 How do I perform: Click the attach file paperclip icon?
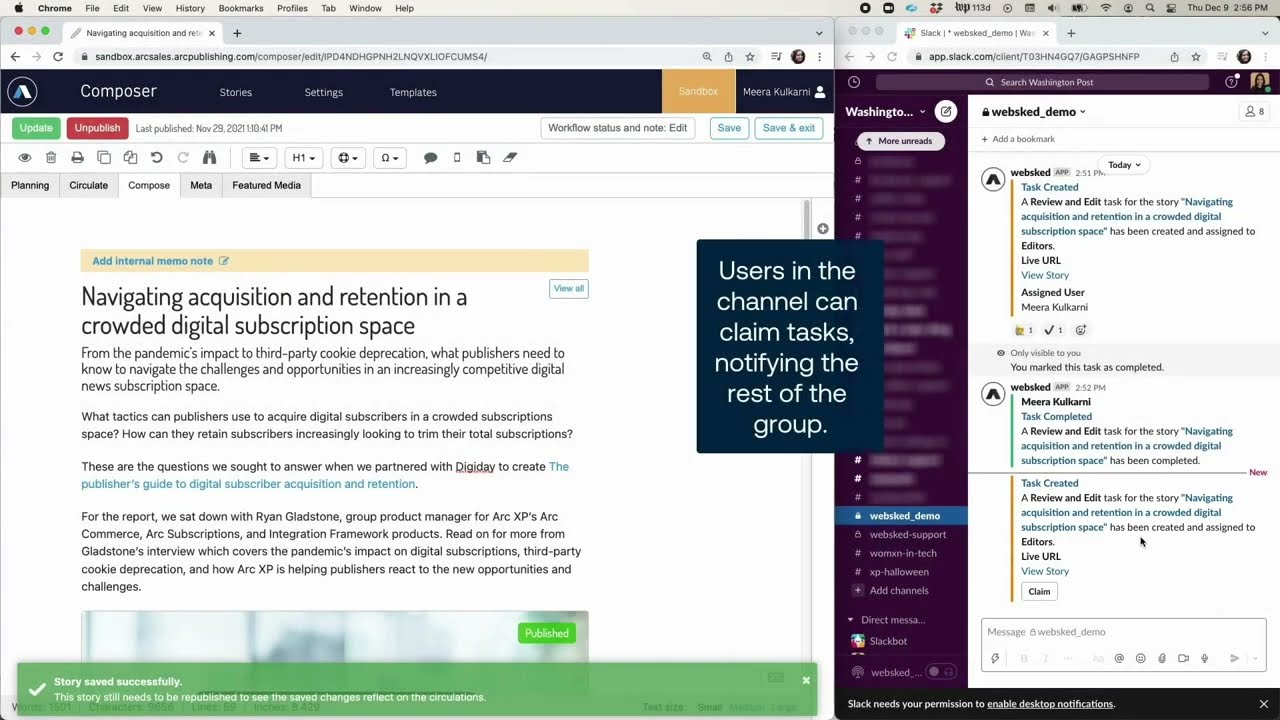(1162, 658)
